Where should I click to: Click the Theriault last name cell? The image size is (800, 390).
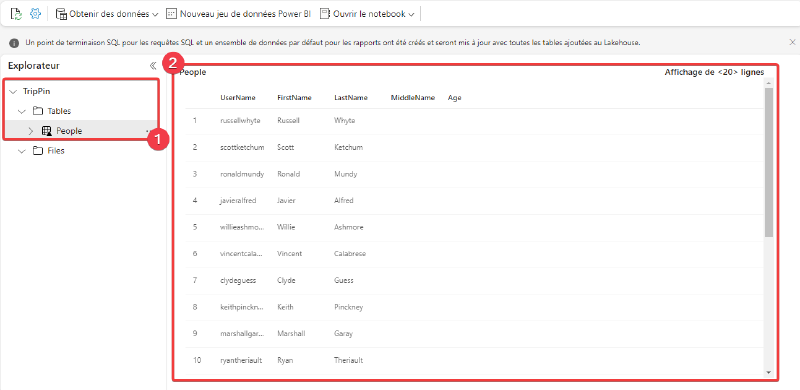pyautogui.click(x=349, y=360)
